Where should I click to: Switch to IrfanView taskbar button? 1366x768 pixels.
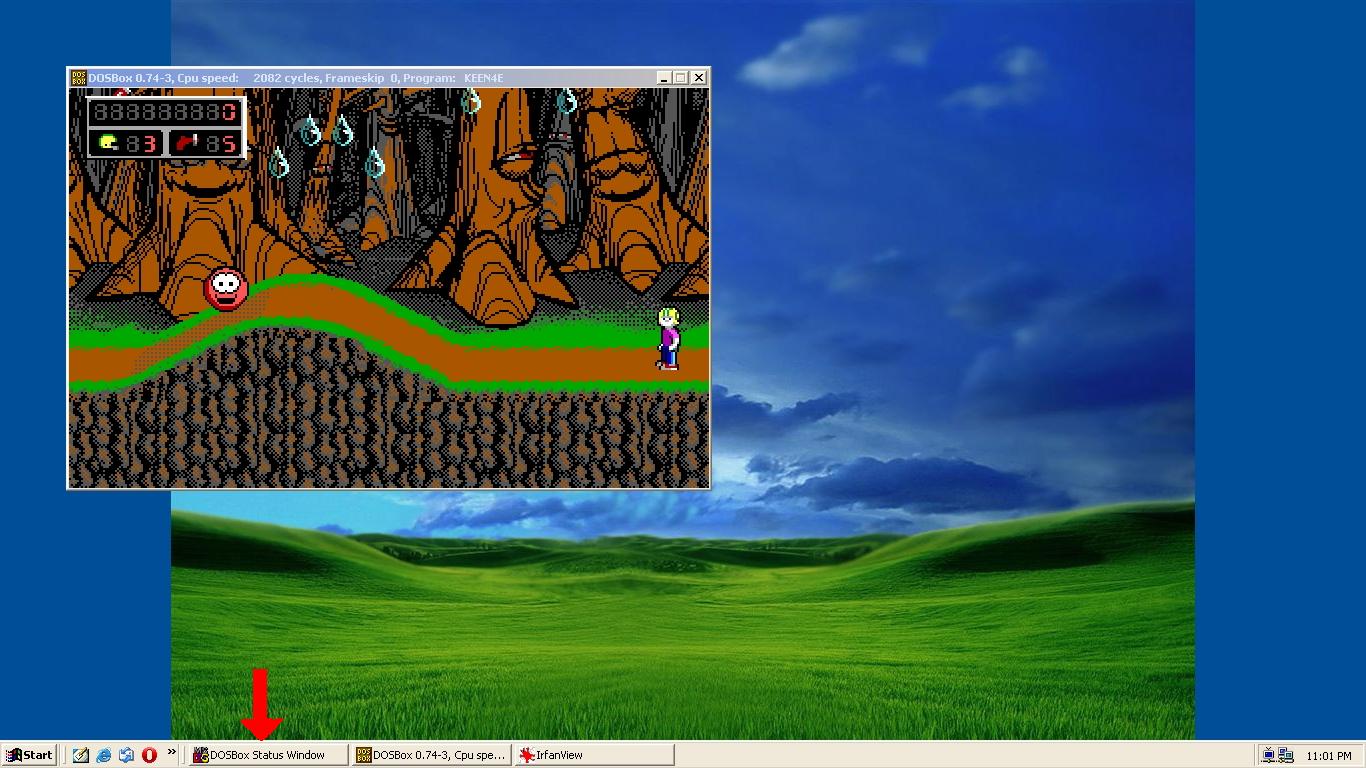(x=594, y=755)
